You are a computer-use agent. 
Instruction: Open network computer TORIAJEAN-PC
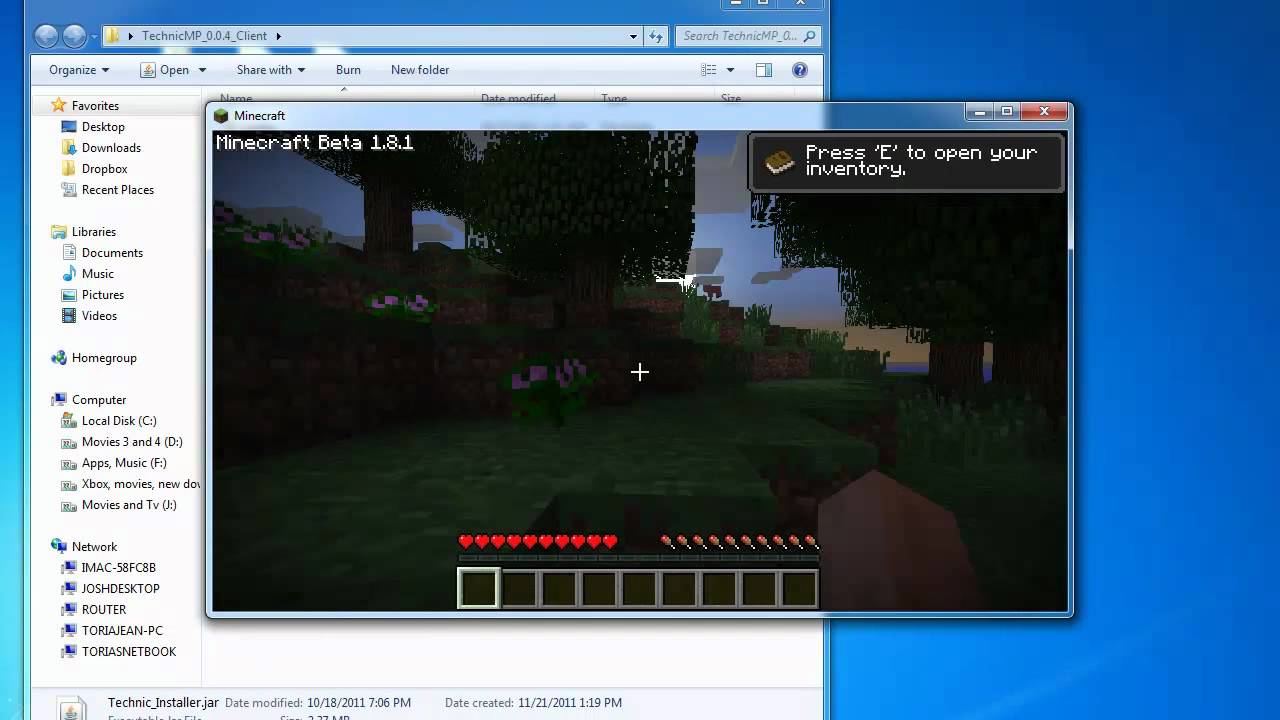click(x=122, y=631)
